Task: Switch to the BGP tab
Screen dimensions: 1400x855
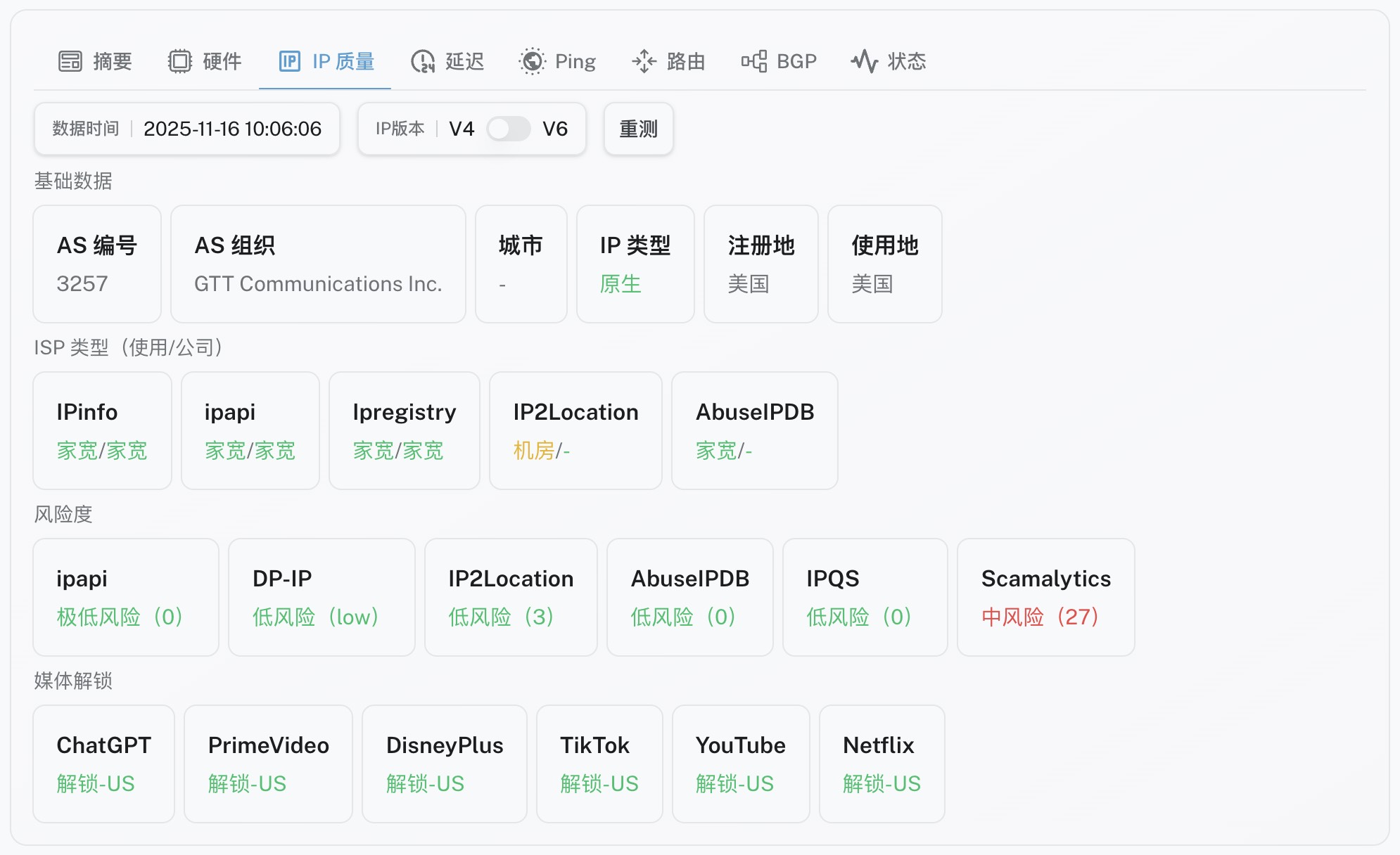Action: click(x=796, y=61)
